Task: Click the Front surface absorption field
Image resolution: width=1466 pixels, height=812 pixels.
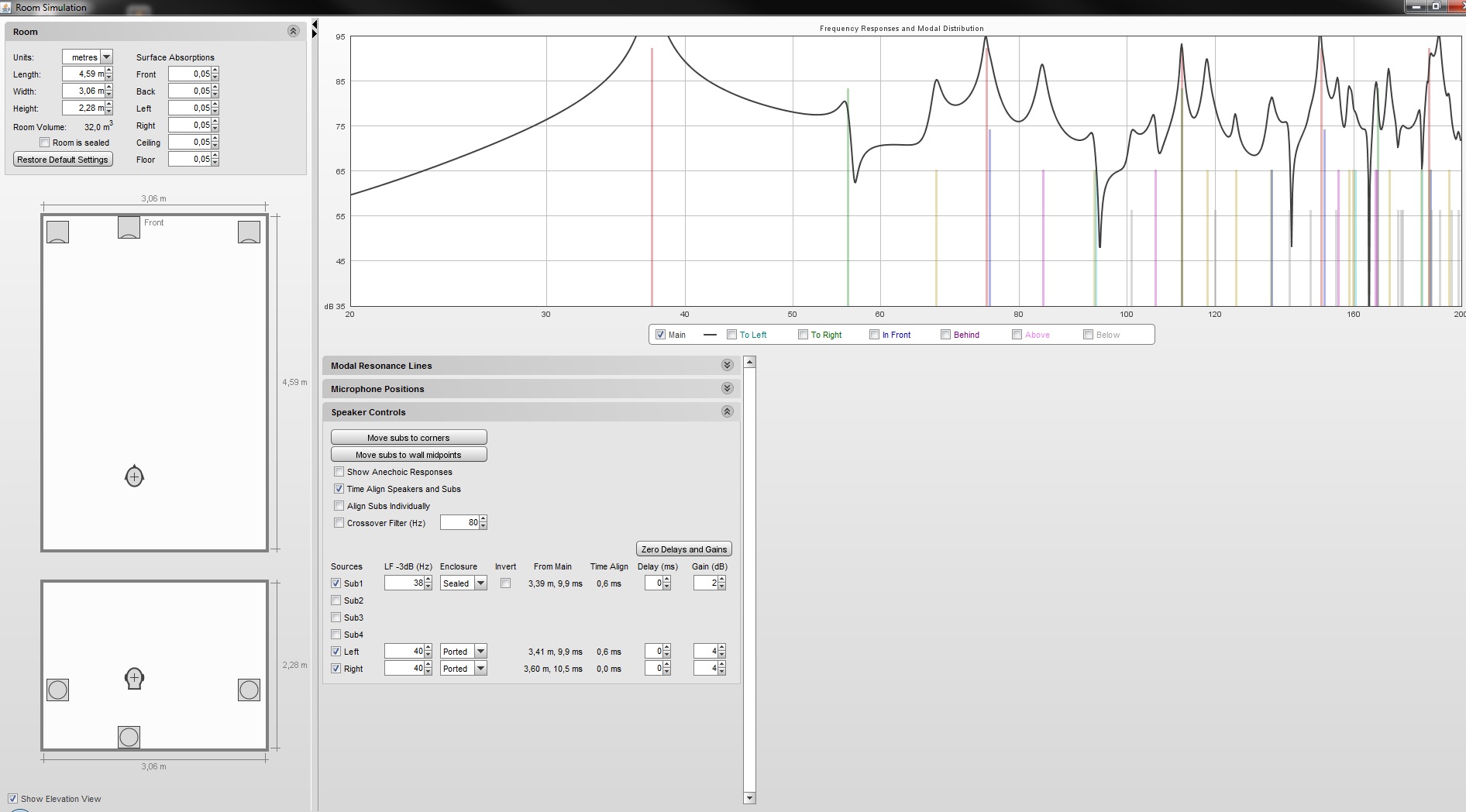Action: tap(190, 74)
